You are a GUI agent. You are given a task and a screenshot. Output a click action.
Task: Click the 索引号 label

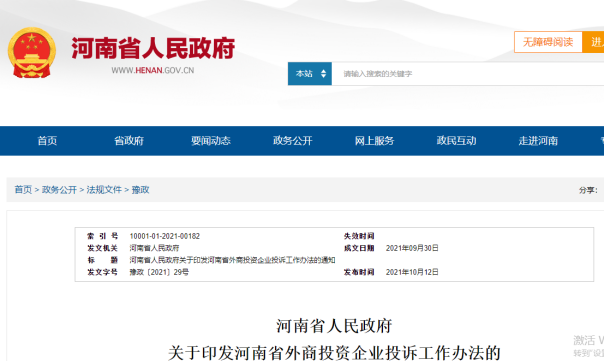[x=102, y=236]
